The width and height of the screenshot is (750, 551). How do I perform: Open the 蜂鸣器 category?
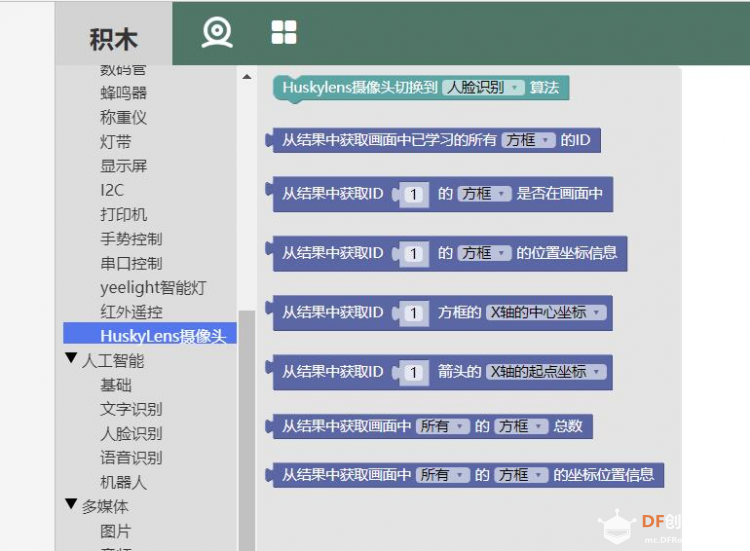(123, 93)
